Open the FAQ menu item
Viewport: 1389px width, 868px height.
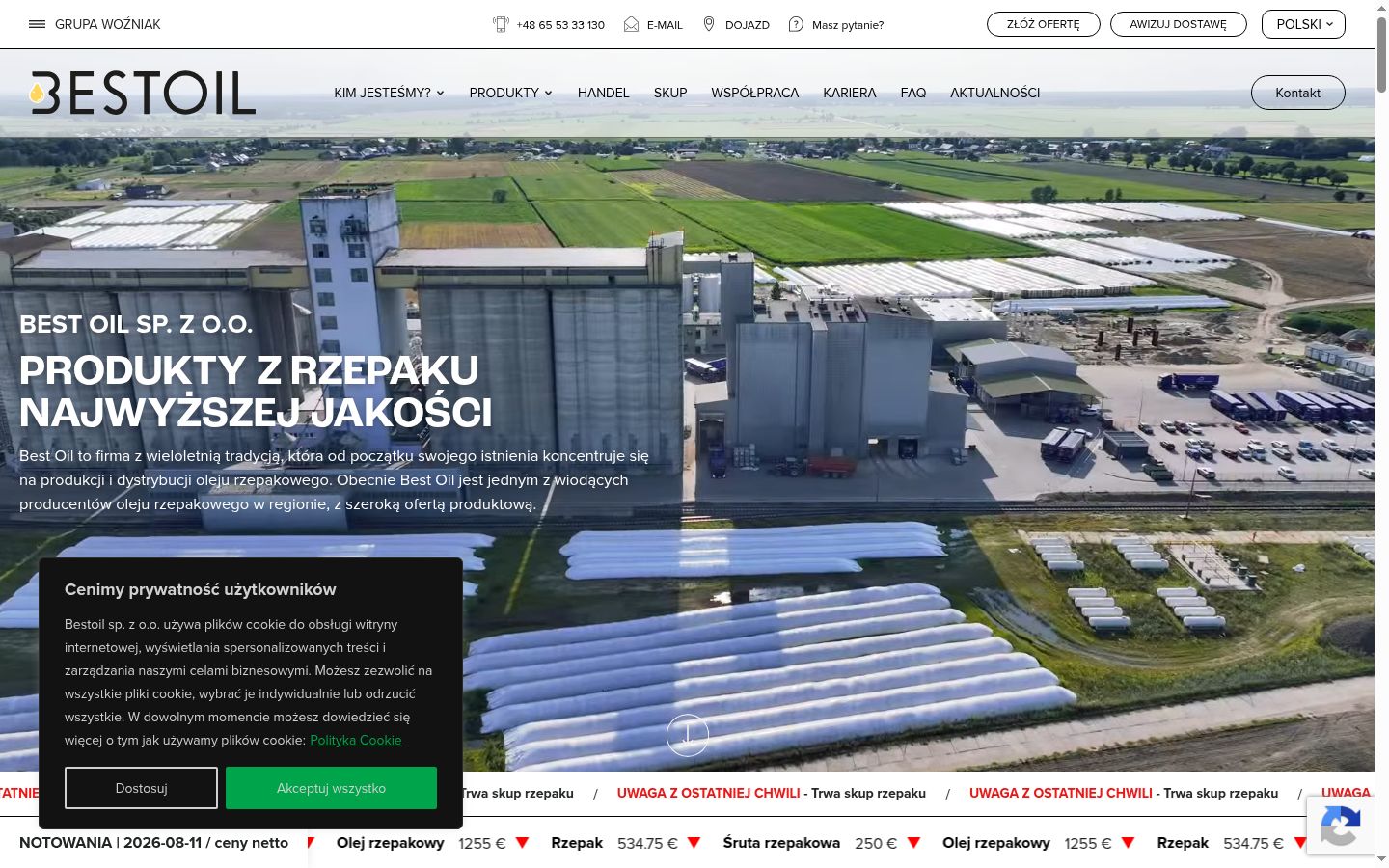(913, 93)
